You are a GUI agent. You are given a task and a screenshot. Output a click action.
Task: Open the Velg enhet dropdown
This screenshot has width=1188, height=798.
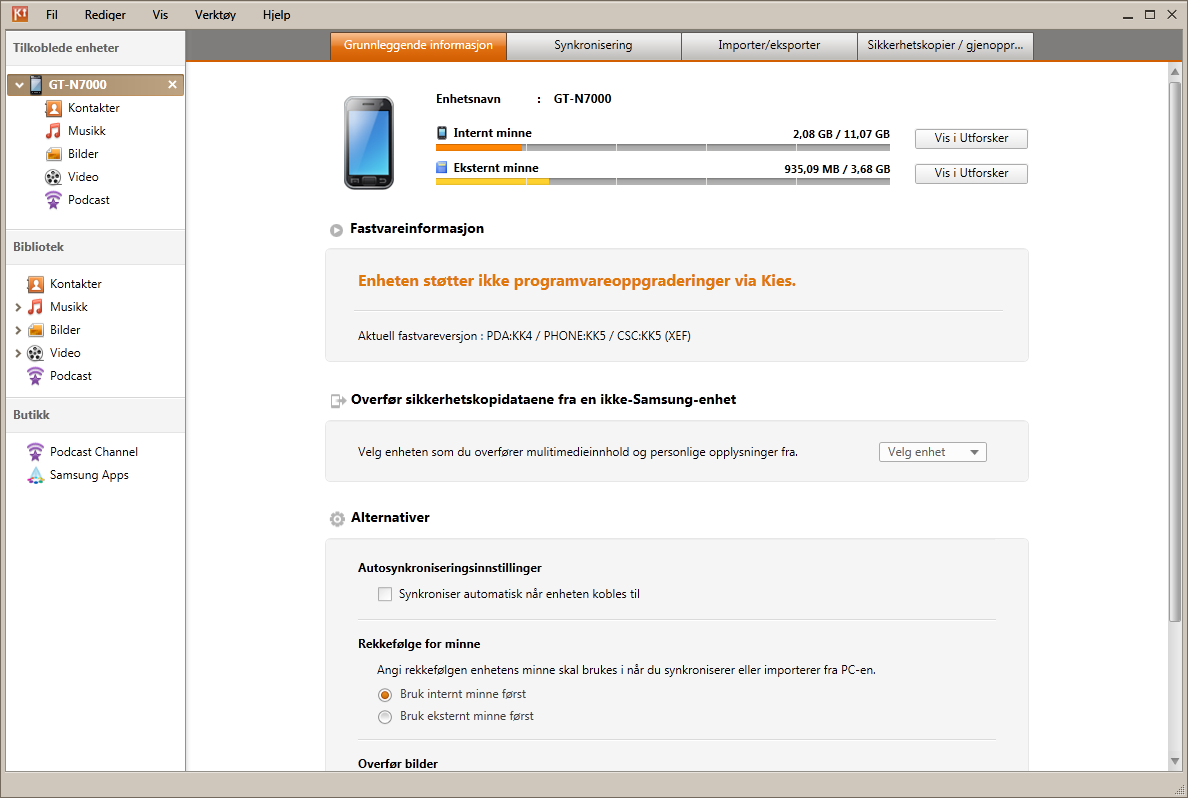(x=933, y=452)
